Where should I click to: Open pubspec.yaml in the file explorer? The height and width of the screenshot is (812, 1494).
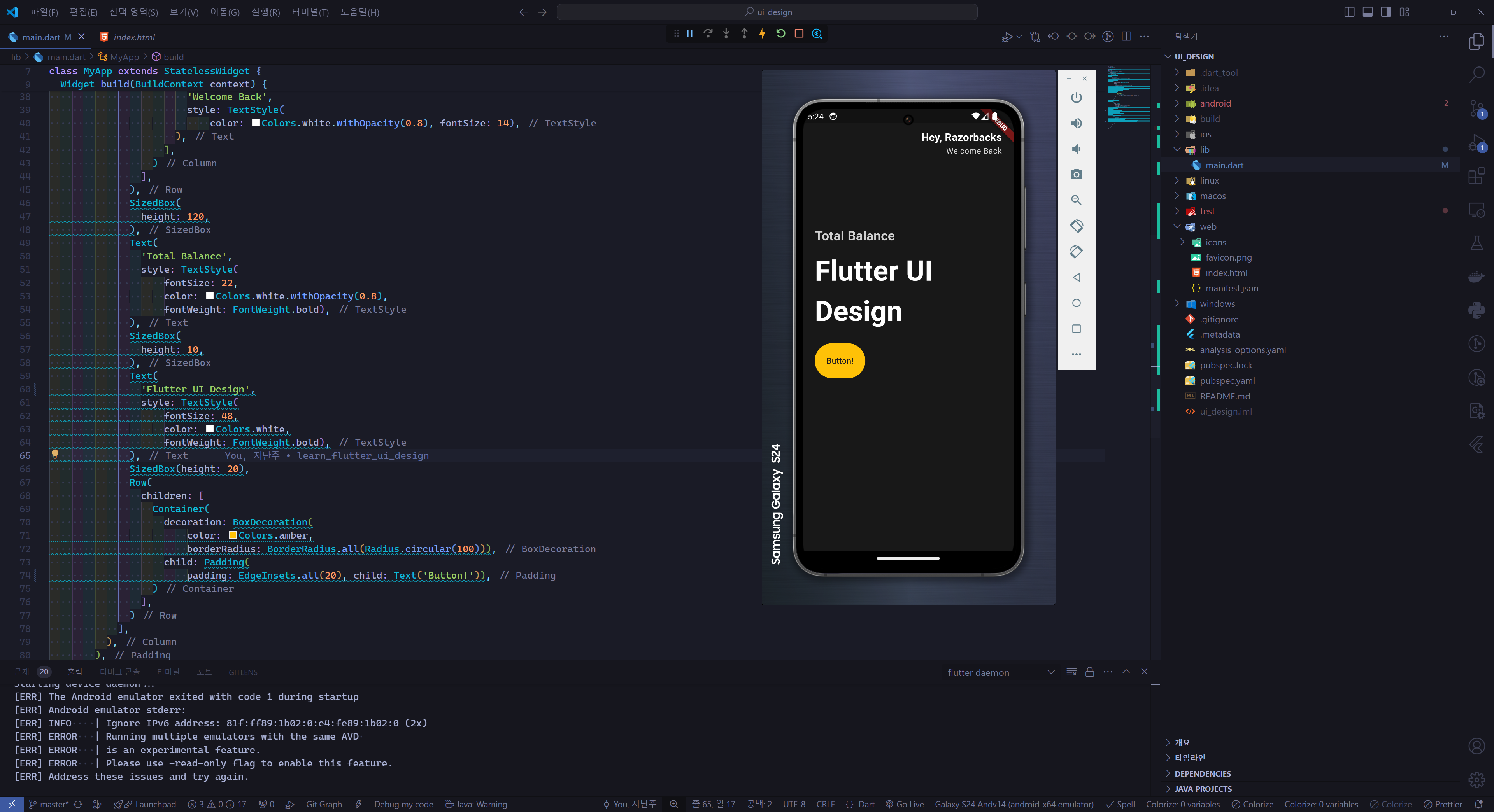click(1227, 381)
